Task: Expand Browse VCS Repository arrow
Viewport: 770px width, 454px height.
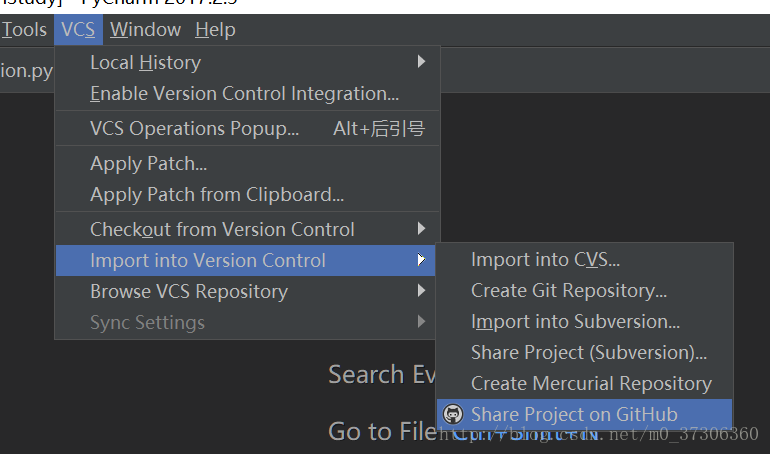Action: pos(421,291)
